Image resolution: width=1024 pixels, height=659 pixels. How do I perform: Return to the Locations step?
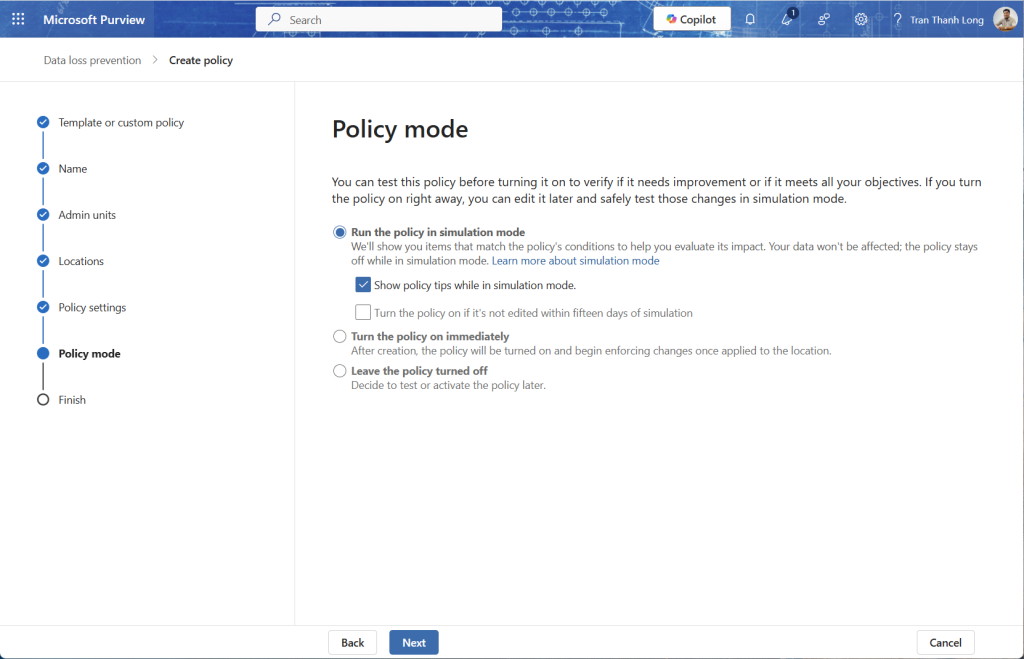81,261
